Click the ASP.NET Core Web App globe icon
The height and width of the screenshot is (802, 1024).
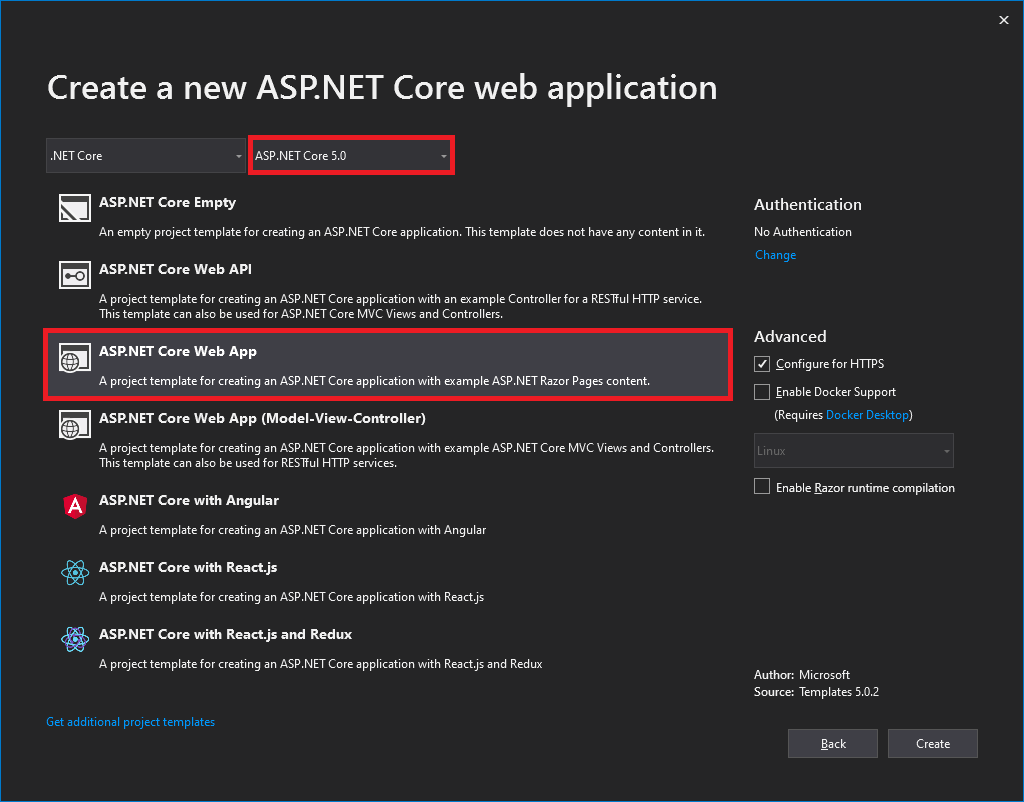(74, 358)
